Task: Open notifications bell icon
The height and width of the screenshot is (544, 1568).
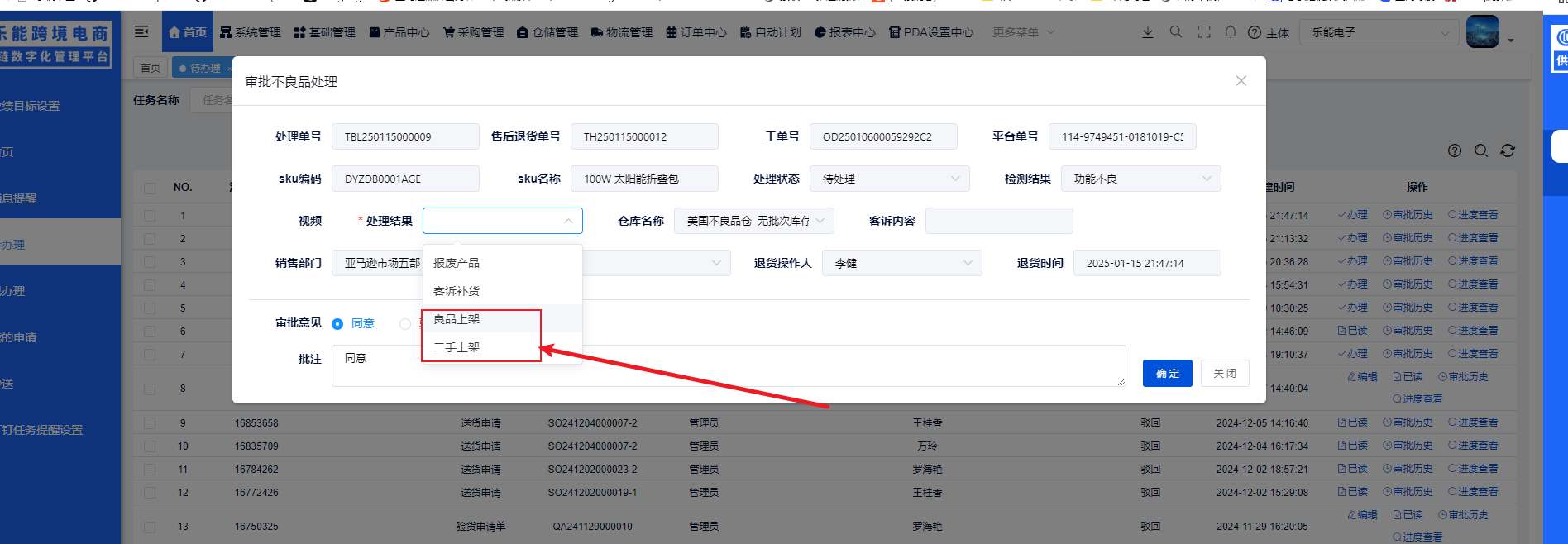Action: tap(1231, 32)
